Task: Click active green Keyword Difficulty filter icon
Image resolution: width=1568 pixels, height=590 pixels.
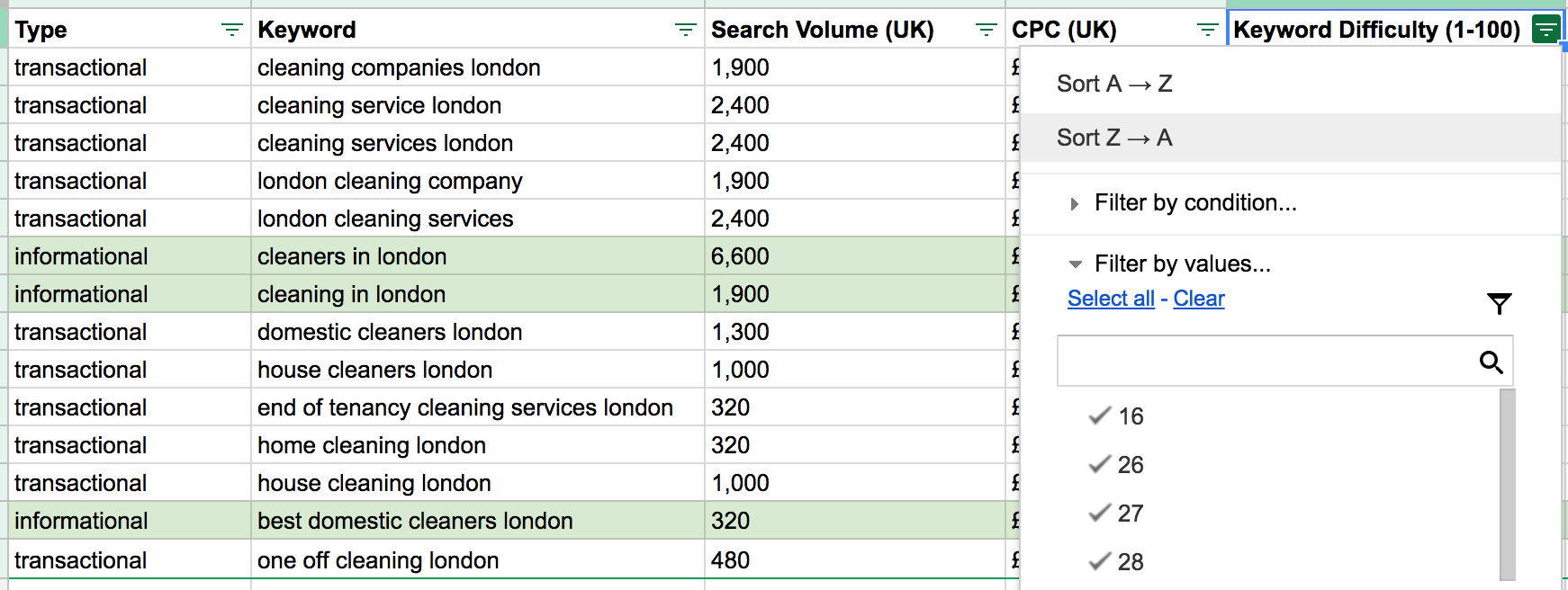Action: 1545,30
